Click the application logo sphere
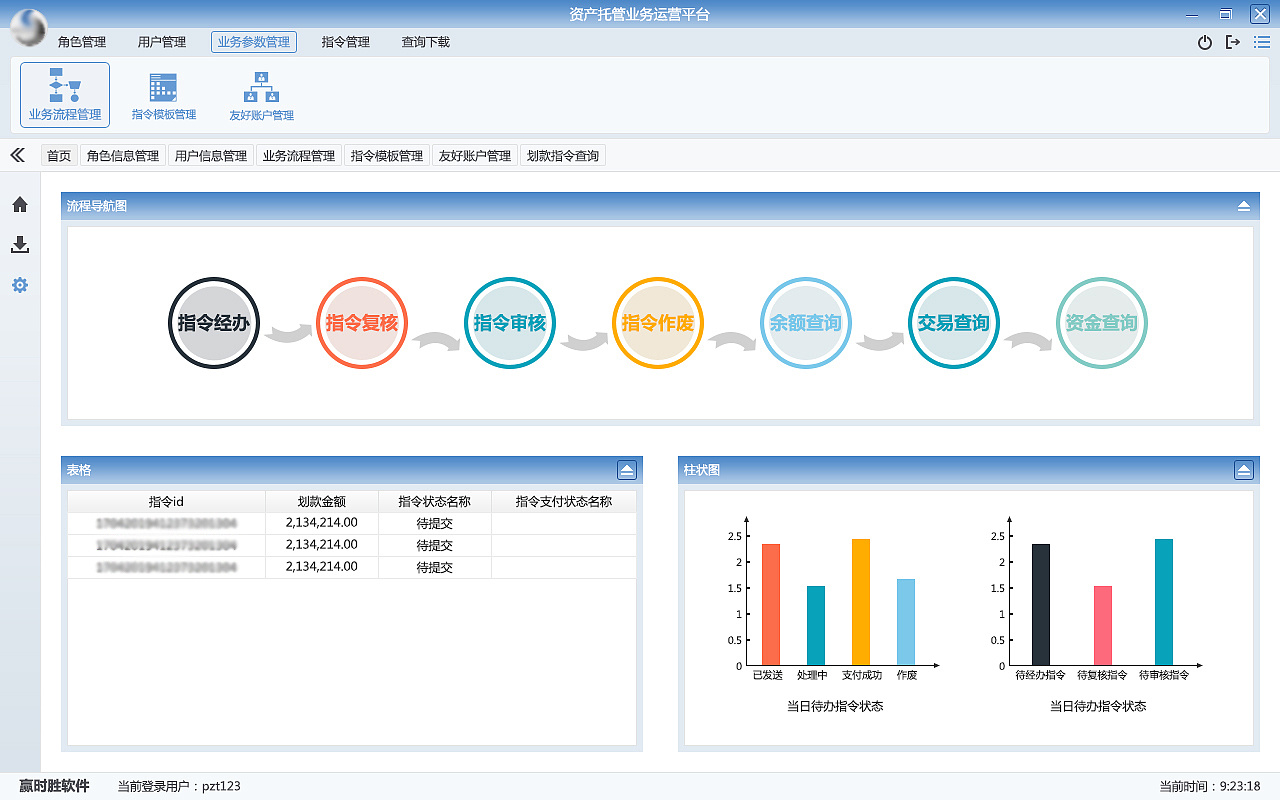This screenshot has width=1280, height=800. [x=29, y=27]
